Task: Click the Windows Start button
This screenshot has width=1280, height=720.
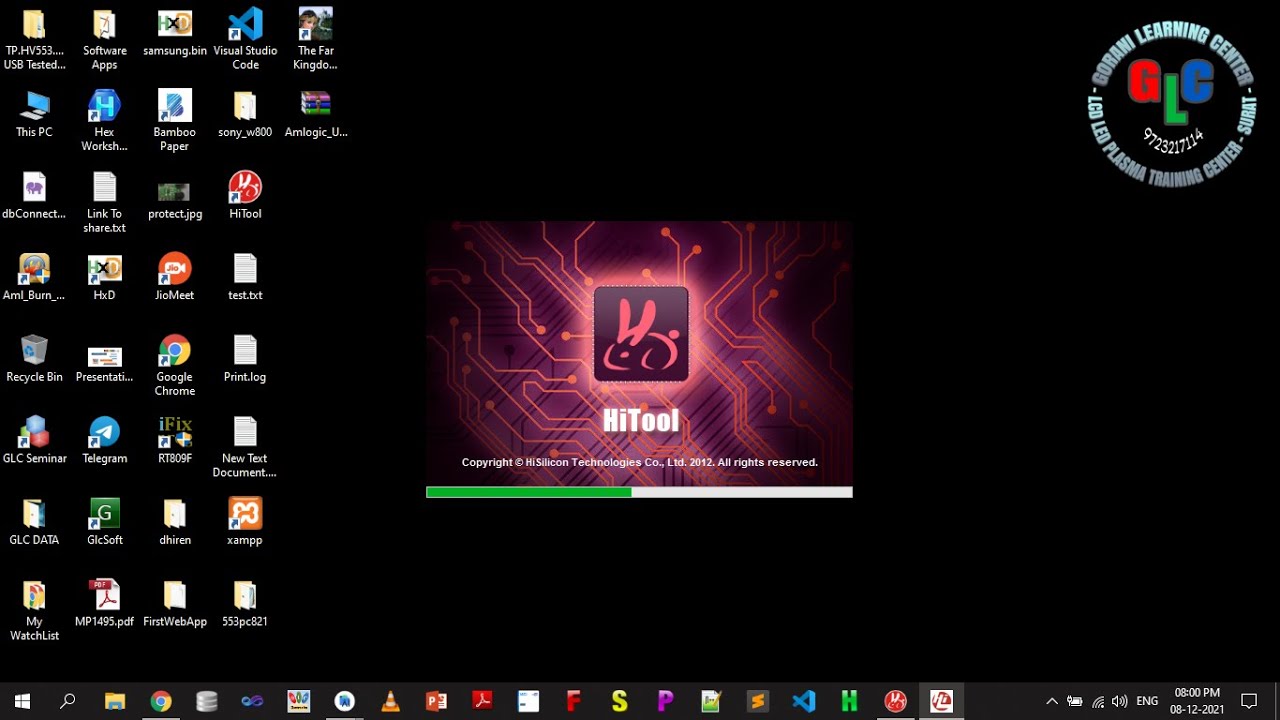Action: [x=22, y=701]
